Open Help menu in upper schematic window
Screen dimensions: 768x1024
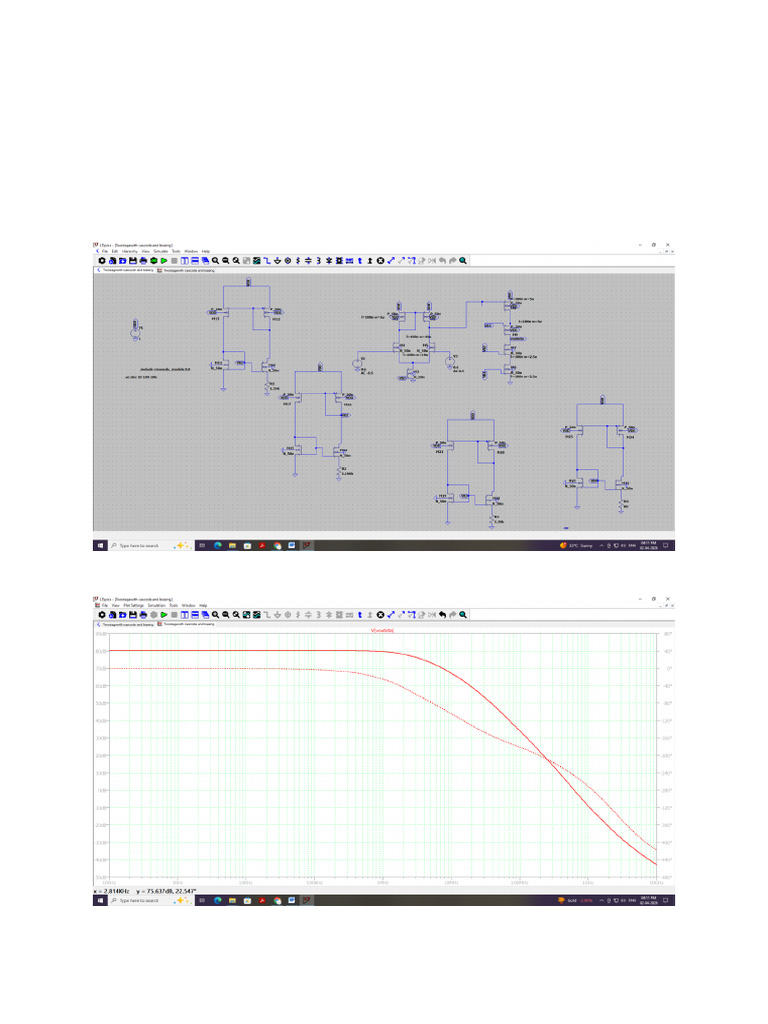point(206,251)
